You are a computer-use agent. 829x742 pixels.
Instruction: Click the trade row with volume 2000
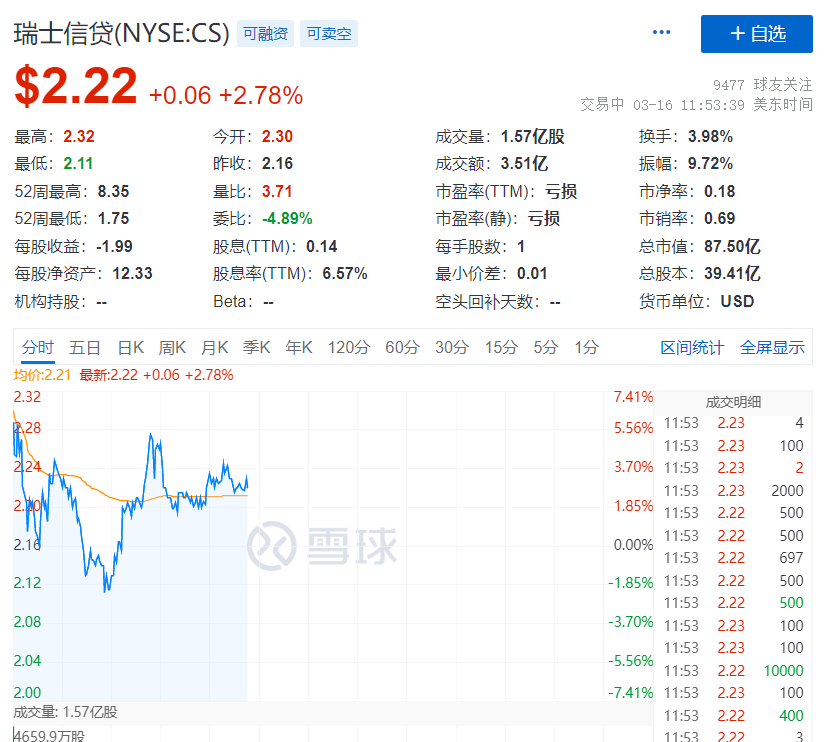[x=733, y=491]
